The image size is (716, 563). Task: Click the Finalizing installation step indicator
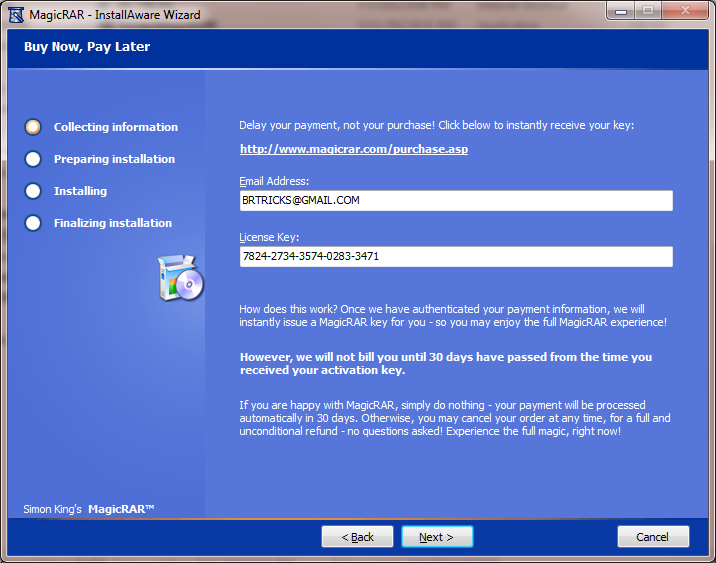tap(33, 223)
